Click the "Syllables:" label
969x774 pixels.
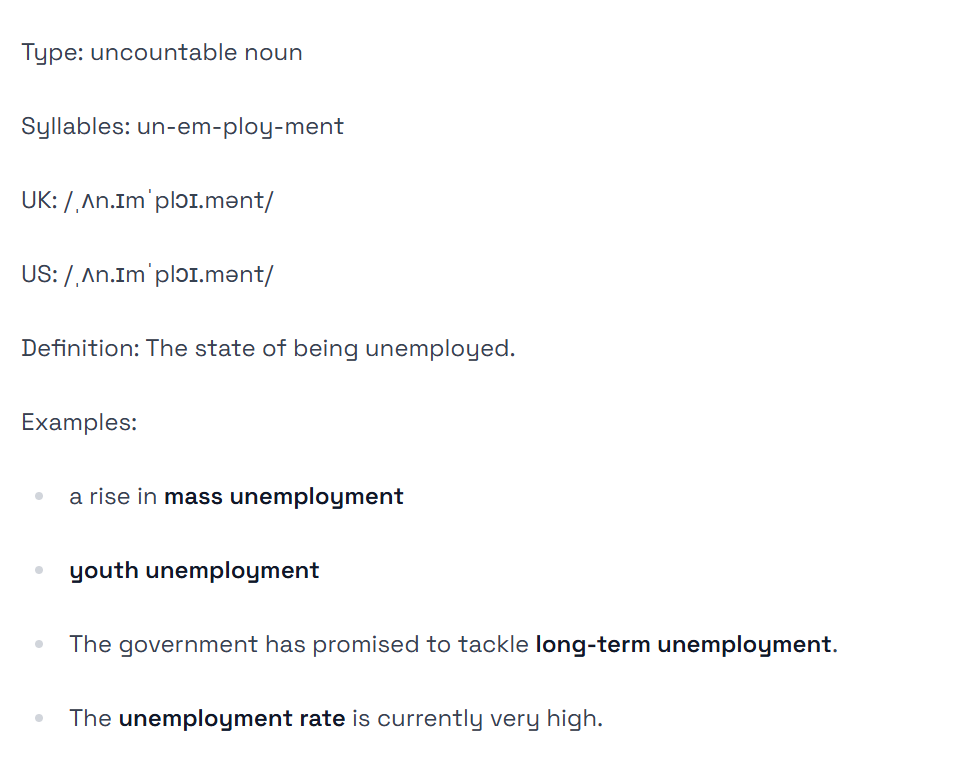75,127
